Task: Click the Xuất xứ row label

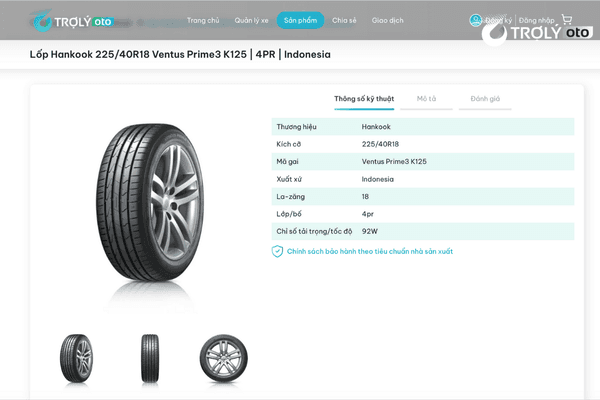Action: pyautogui.click(x=289, y=179)
